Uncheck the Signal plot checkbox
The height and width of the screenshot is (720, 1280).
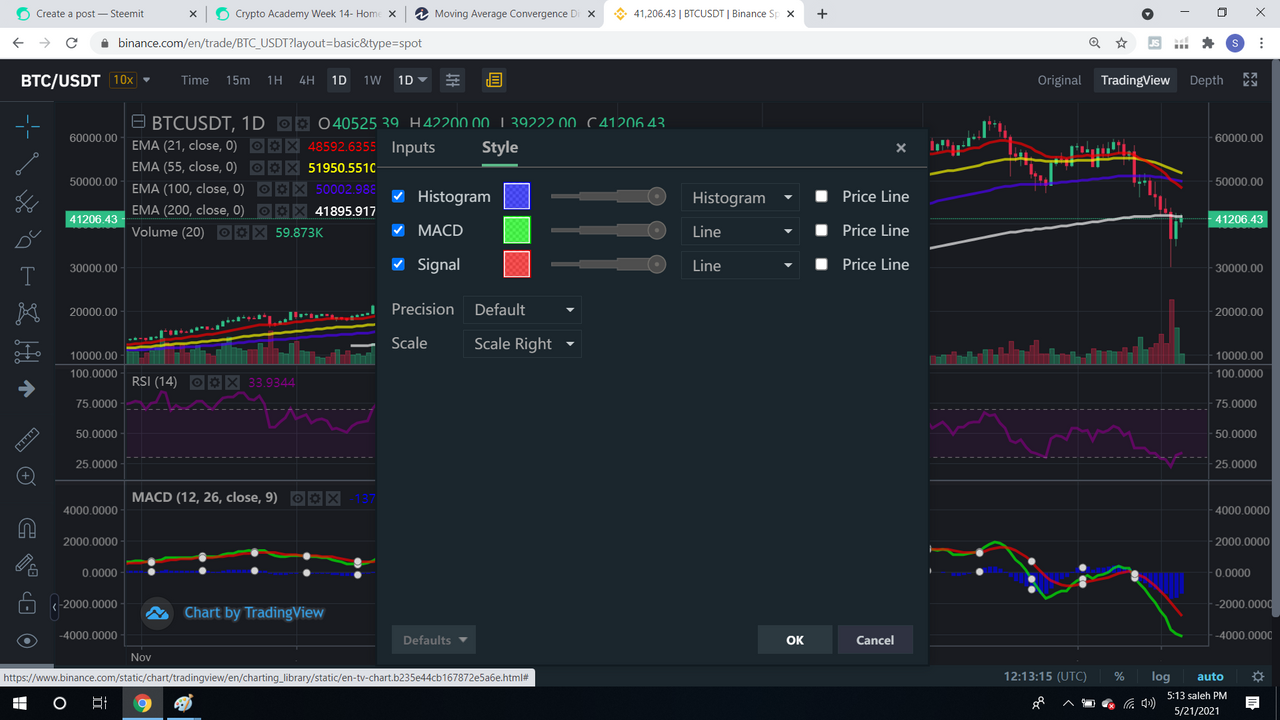398,265
